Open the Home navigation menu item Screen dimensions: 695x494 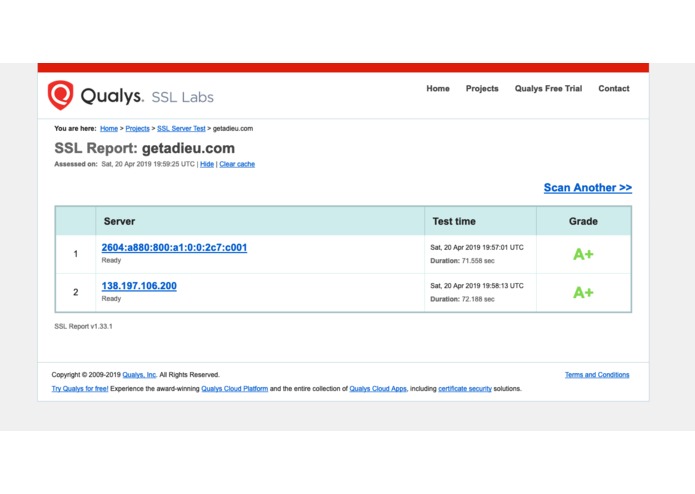point(438,89)
